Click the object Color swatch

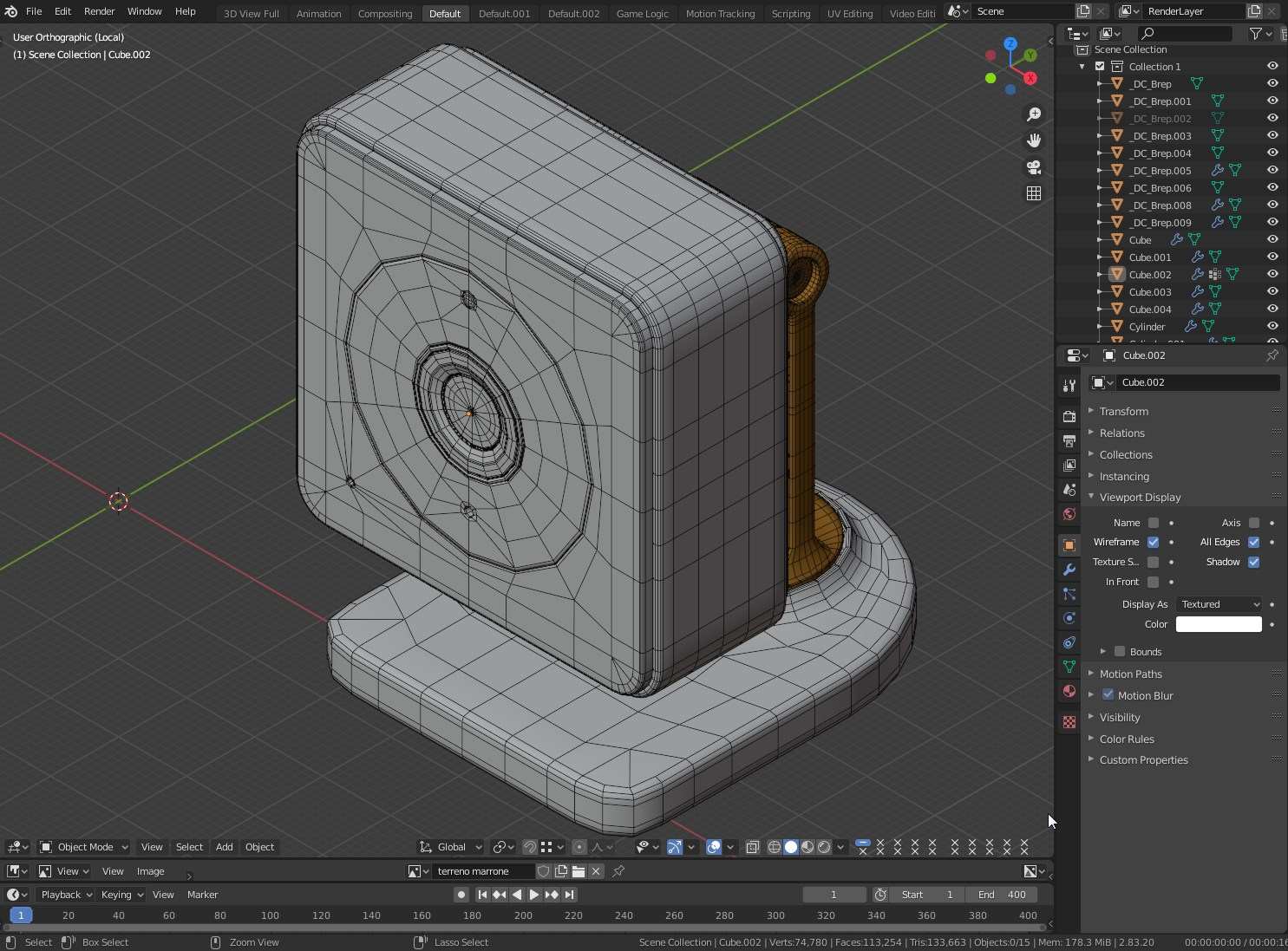[x=1218, y=624]
